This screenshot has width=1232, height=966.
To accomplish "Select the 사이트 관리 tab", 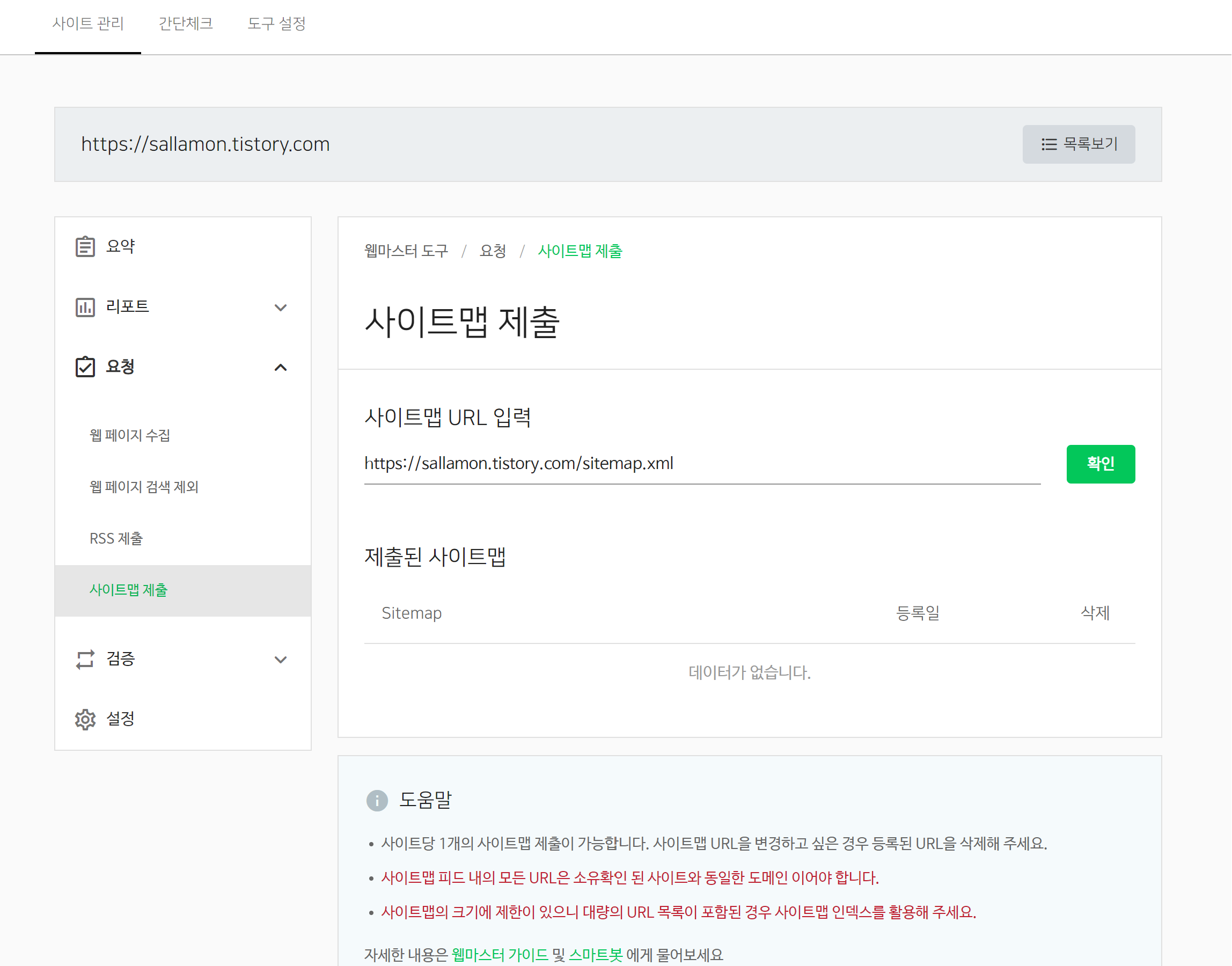I will point(87,24).
